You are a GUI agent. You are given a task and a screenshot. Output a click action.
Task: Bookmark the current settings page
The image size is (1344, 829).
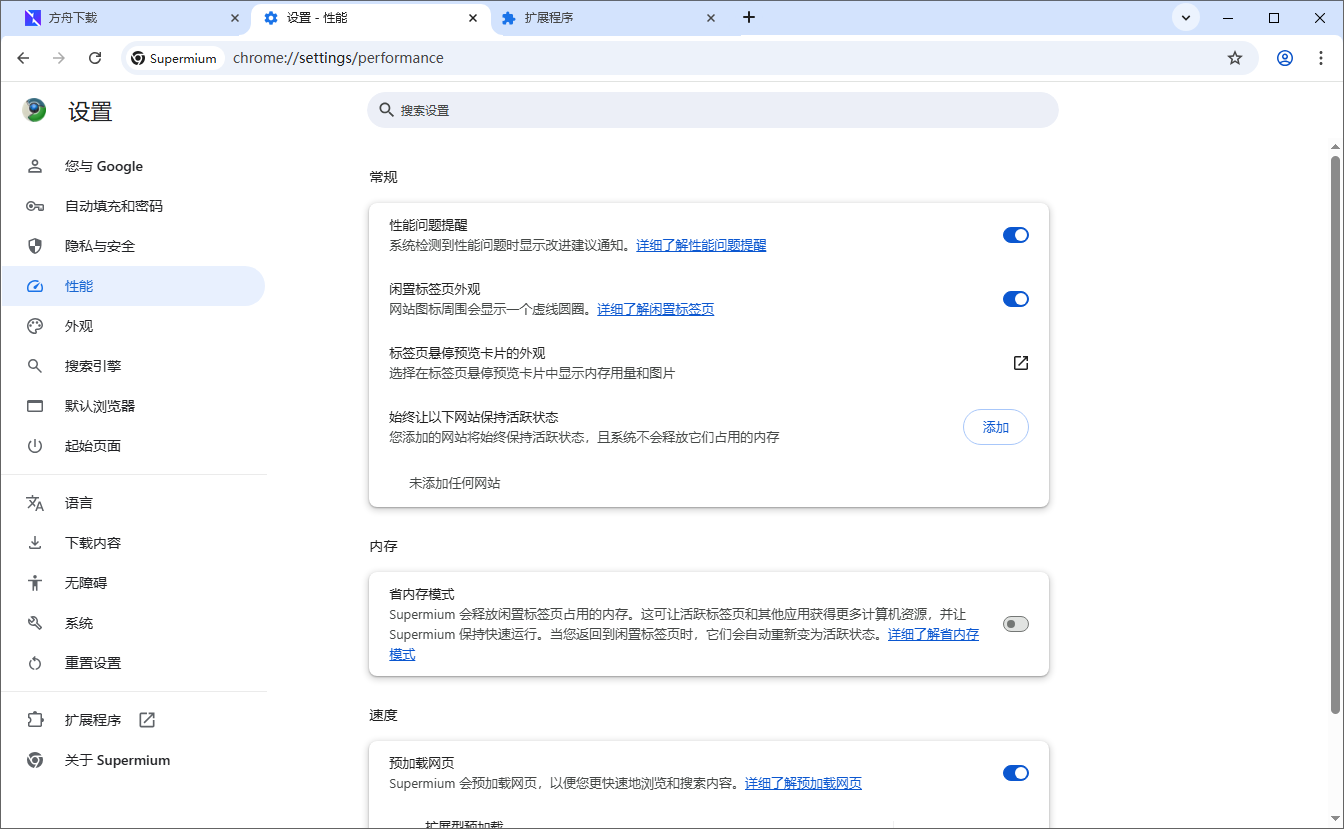click(1234, 58)
